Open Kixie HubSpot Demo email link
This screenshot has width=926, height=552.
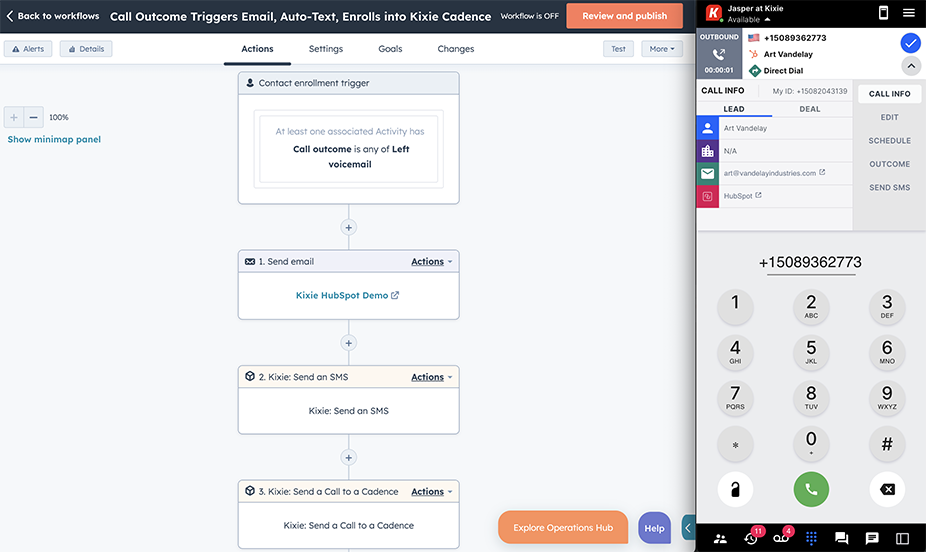[347, 295]
